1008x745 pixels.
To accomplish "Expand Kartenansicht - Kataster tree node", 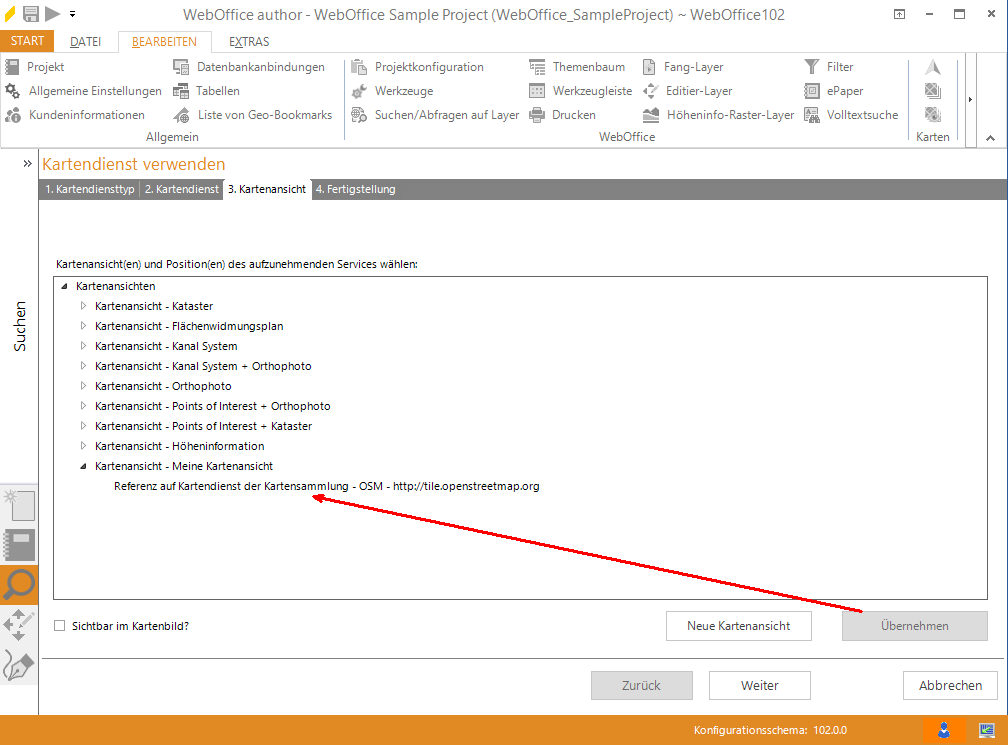I will 84,306.
